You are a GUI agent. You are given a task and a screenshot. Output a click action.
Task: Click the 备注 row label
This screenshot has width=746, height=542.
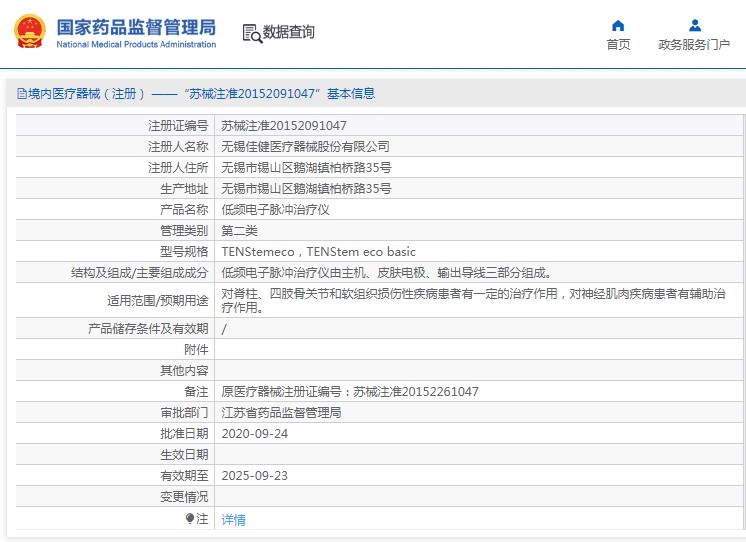(x=196, y=392)
